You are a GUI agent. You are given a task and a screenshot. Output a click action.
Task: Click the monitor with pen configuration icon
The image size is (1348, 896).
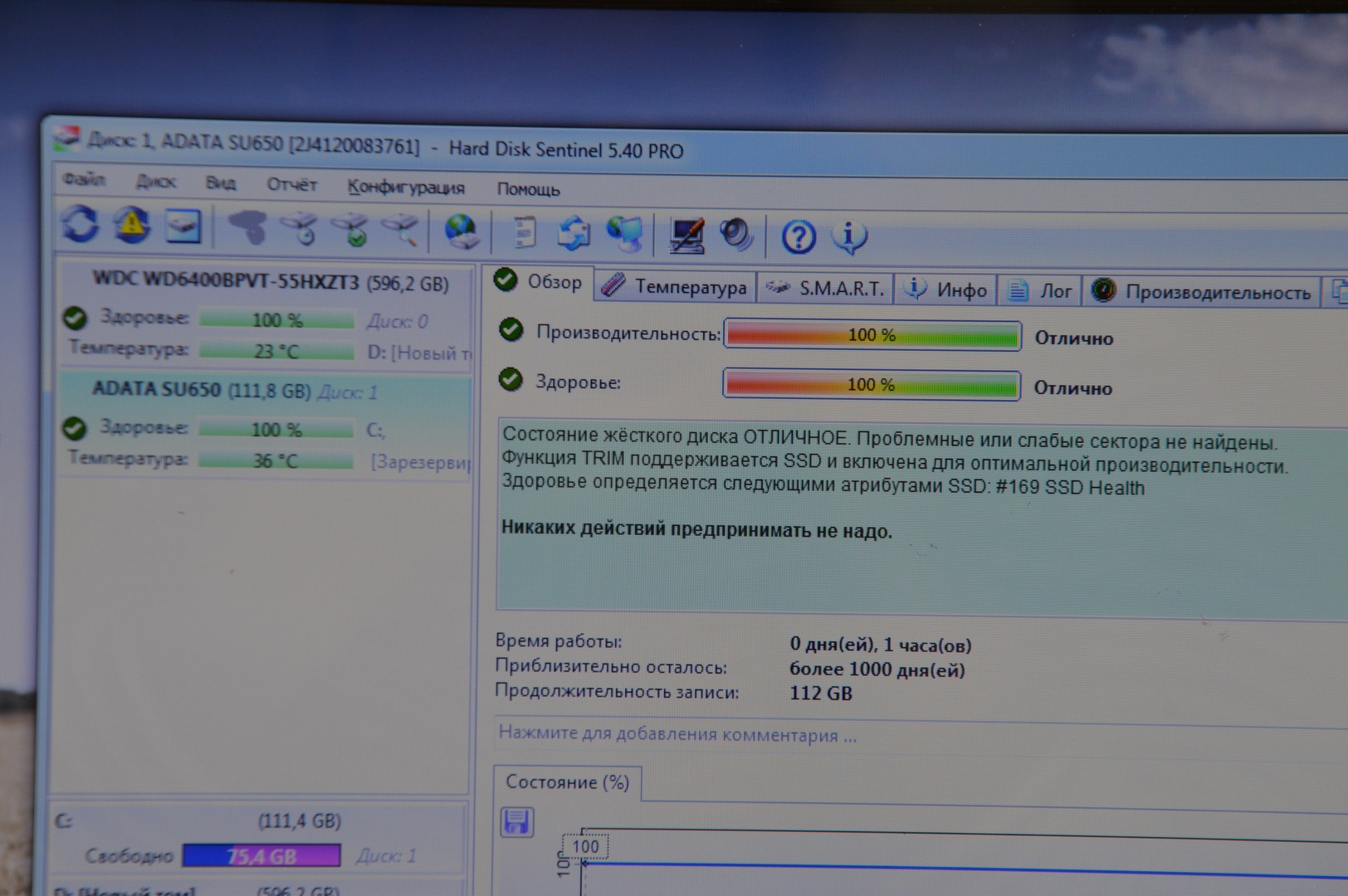(686, 235)
